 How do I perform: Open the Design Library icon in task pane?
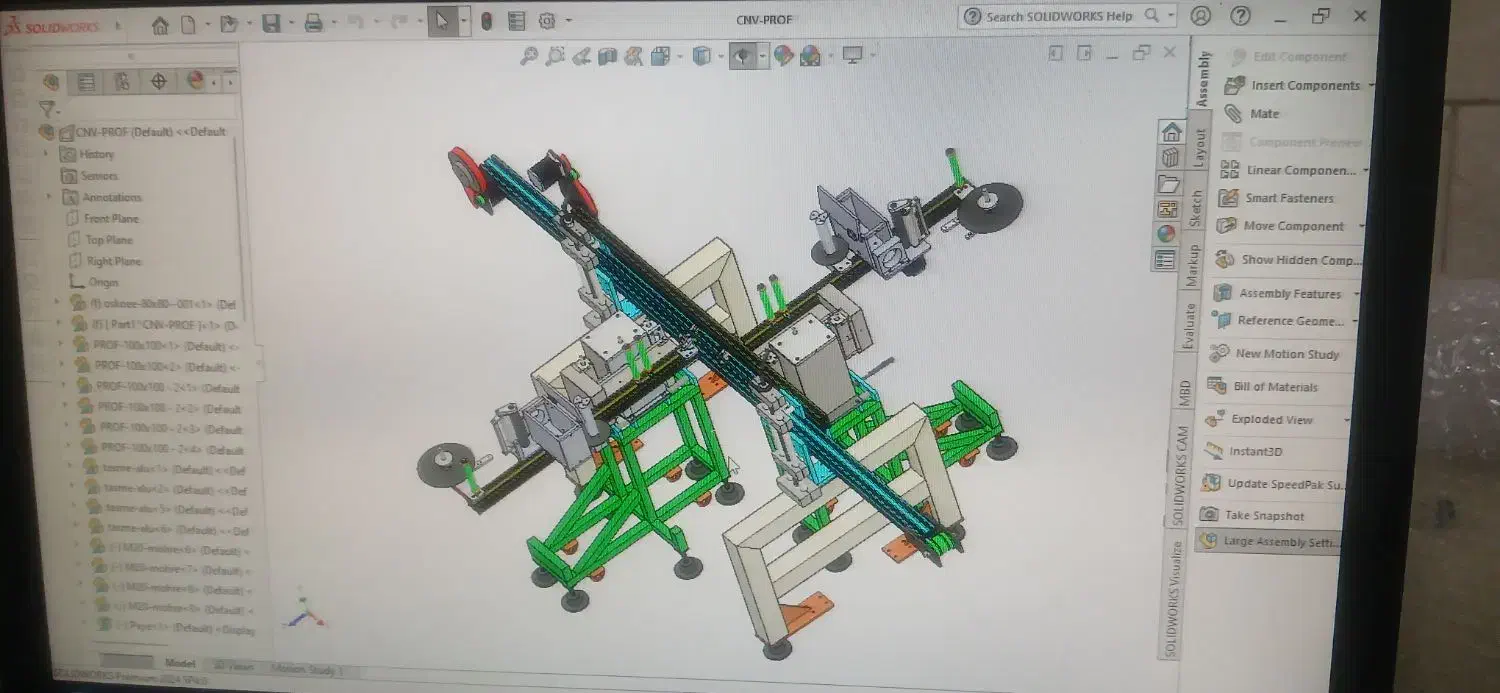click(1171, 157)
